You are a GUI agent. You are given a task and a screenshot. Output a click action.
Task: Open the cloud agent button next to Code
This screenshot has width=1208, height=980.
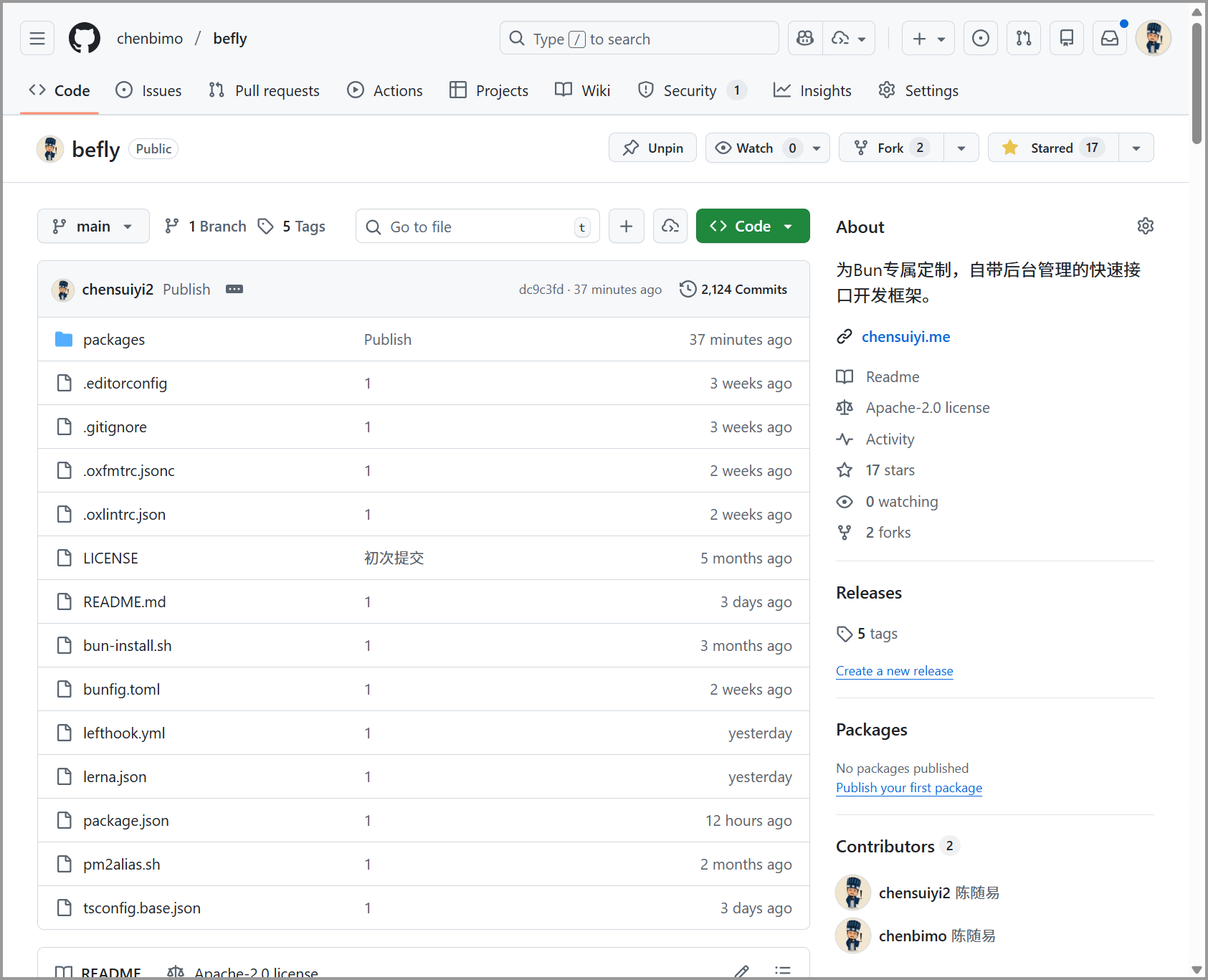670,227
